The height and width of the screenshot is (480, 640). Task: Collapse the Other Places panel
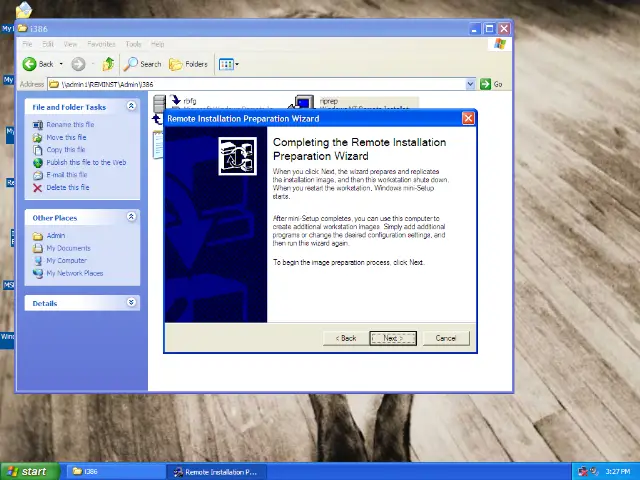pyautogui.click(x=131, y=216)
